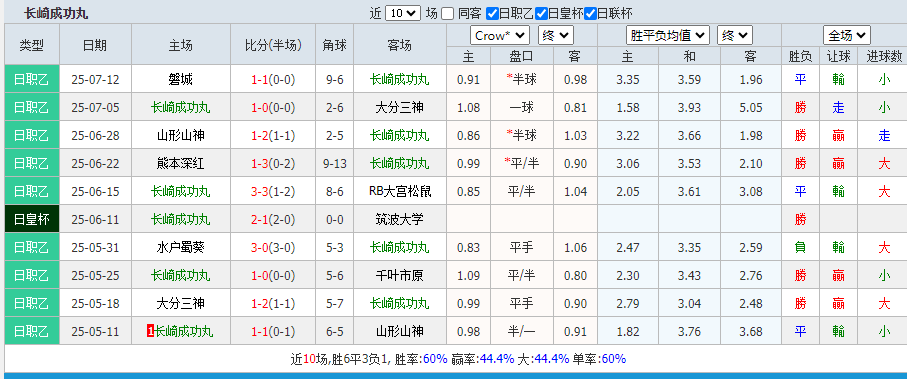Open the 终 dropdown beside 胜平负均值
The width and height of the screenshot is (907, 379).
pos(735,35)
